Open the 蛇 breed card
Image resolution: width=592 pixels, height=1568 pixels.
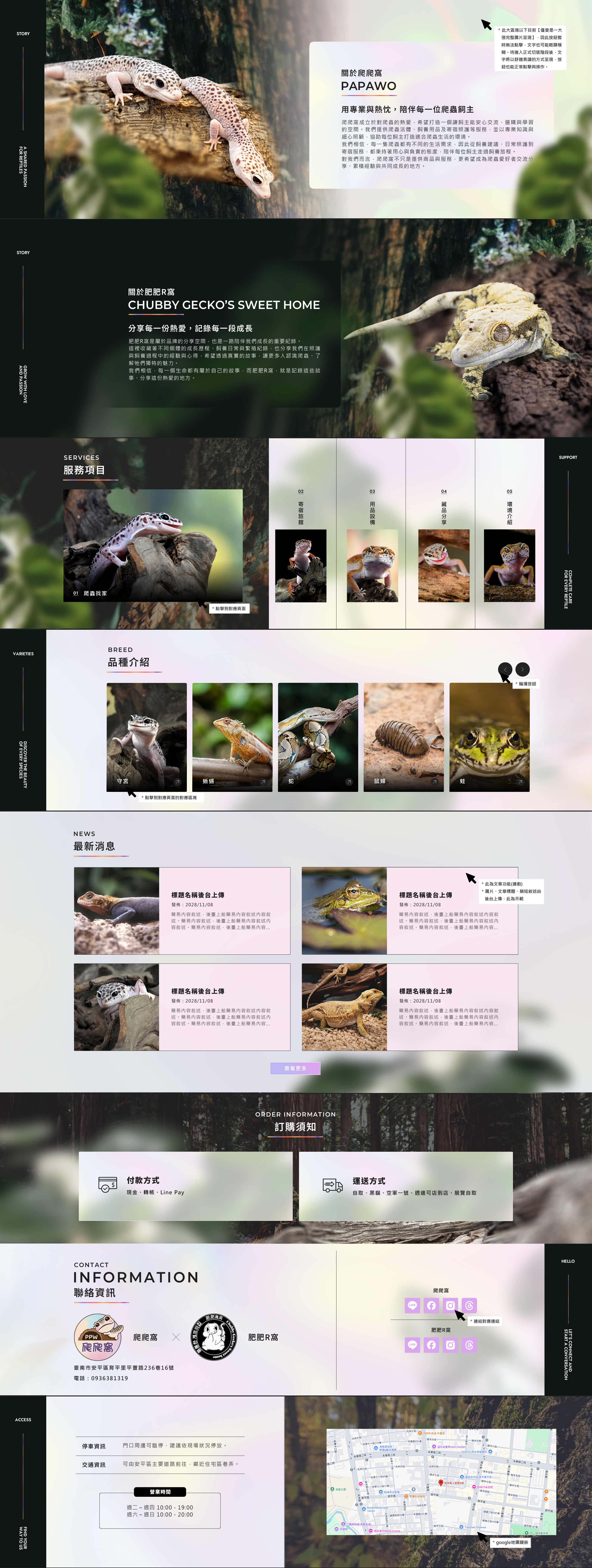pyautogui.click(x=318, y=737)
